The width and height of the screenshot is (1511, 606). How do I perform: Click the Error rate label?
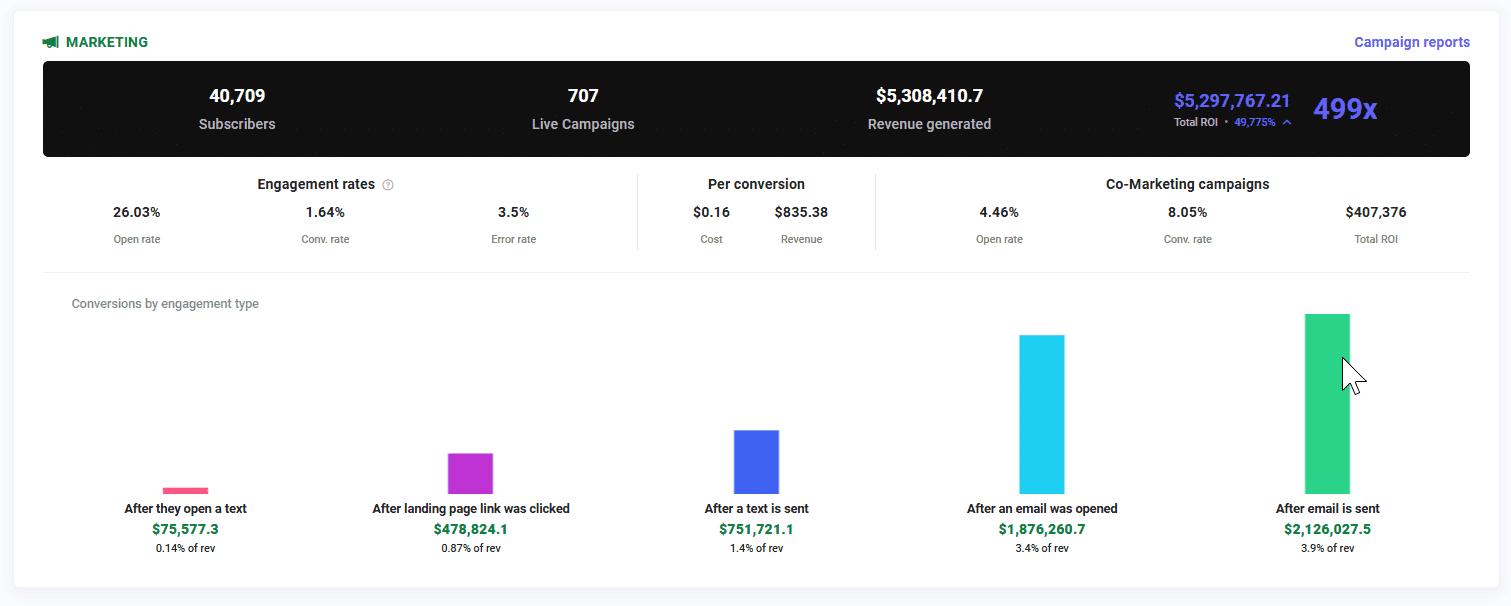click(513, 240)
